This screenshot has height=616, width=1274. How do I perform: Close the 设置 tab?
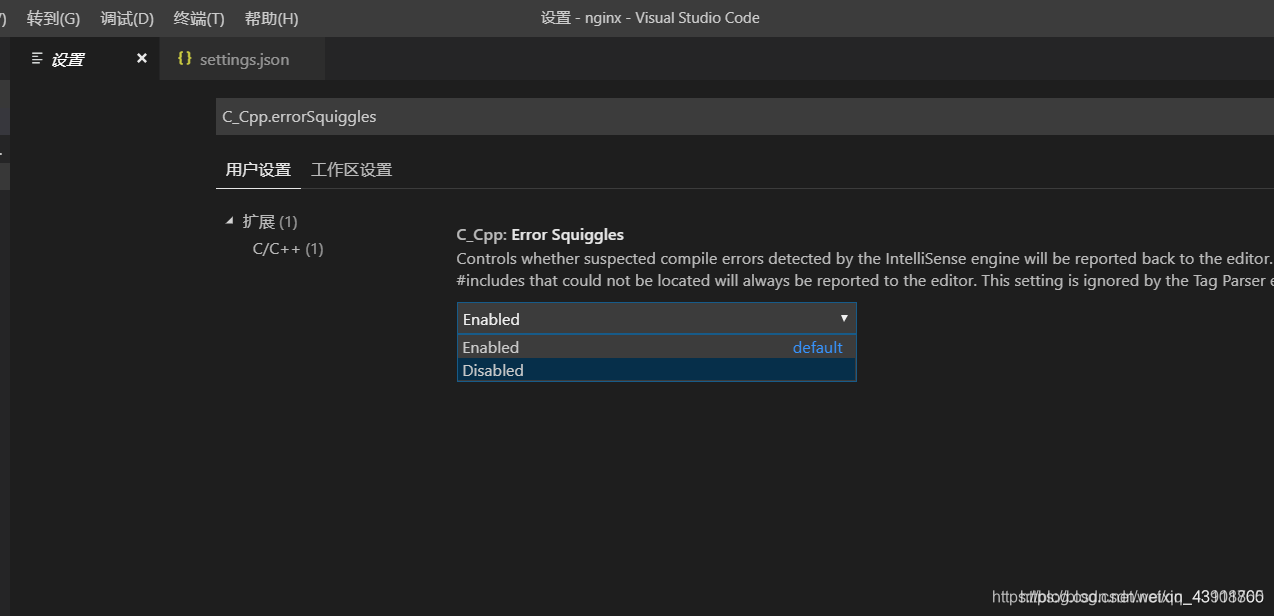click(142, 59)
